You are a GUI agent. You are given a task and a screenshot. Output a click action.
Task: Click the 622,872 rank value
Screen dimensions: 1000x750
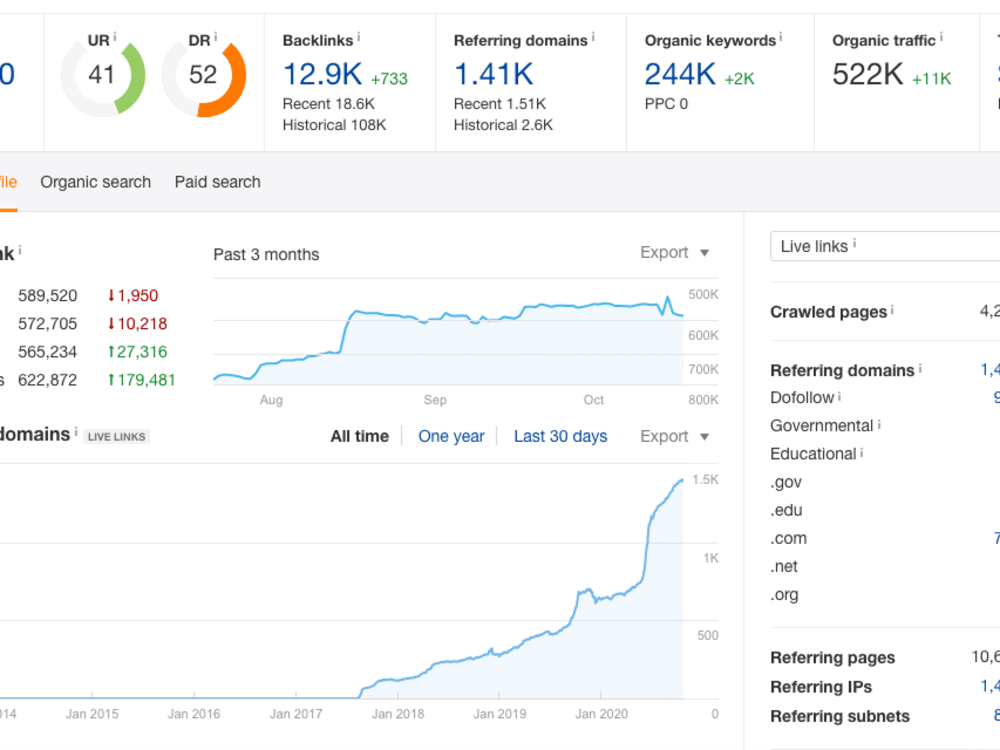48,379
